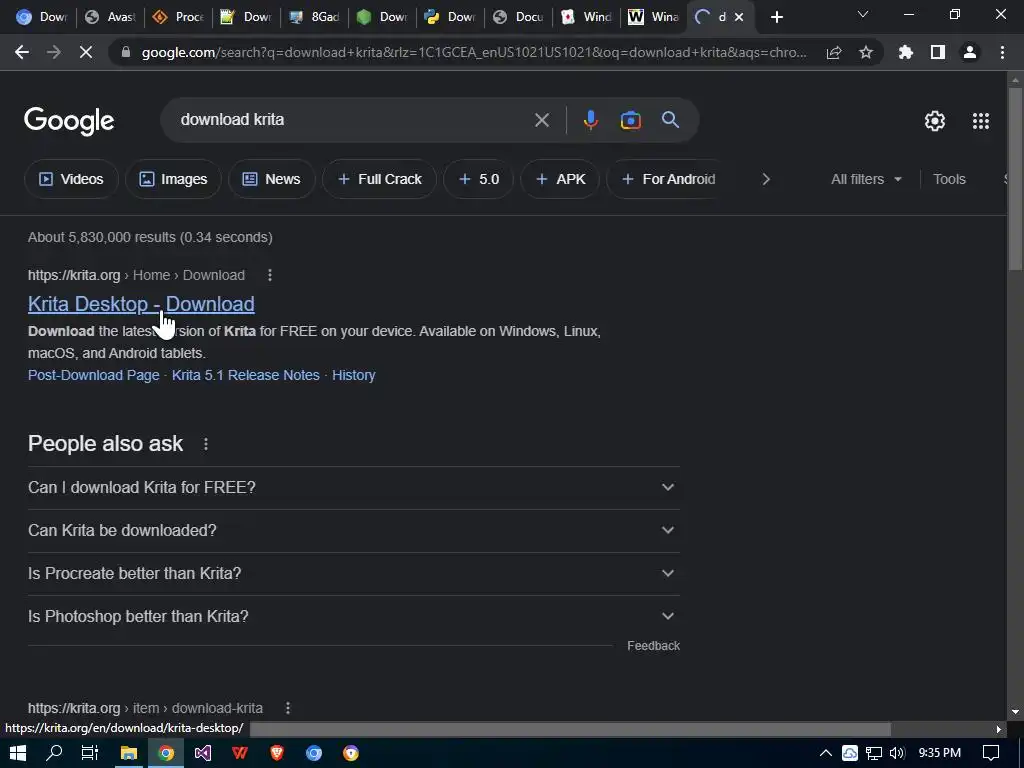Open Google quick settings gear

(935, 121)
